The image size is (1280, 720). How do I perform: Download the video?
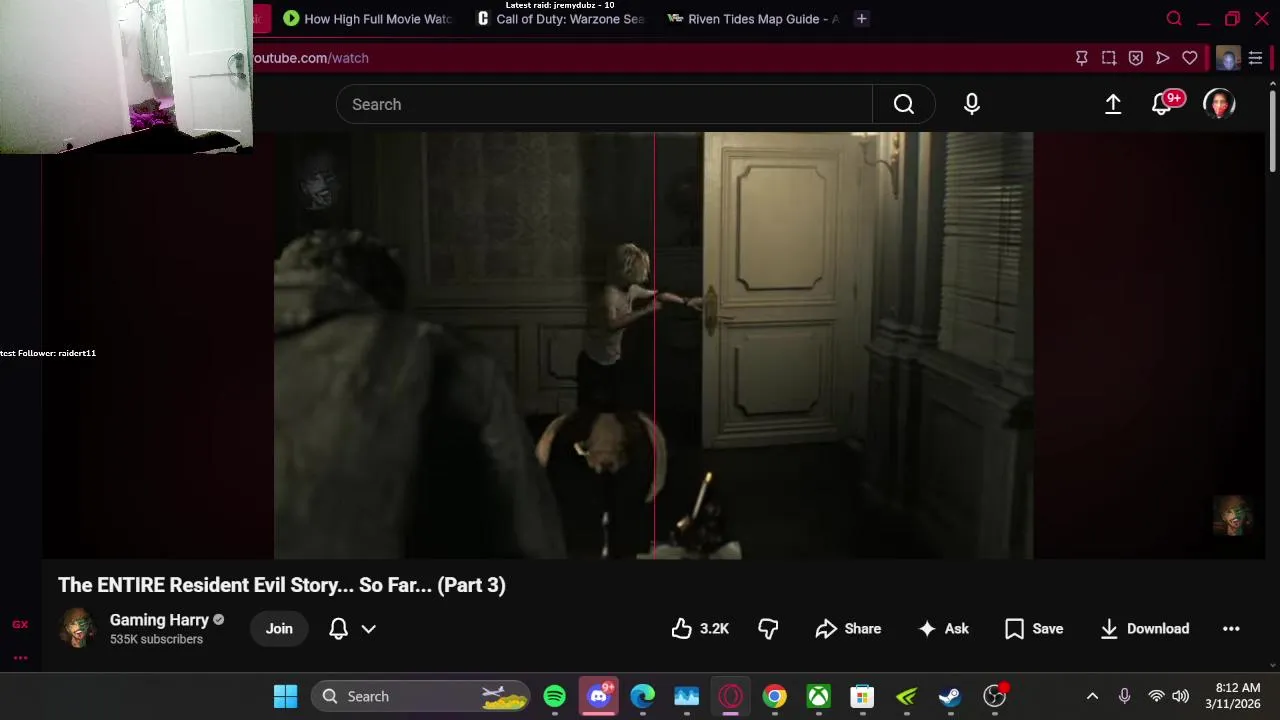pos(1145,628)
